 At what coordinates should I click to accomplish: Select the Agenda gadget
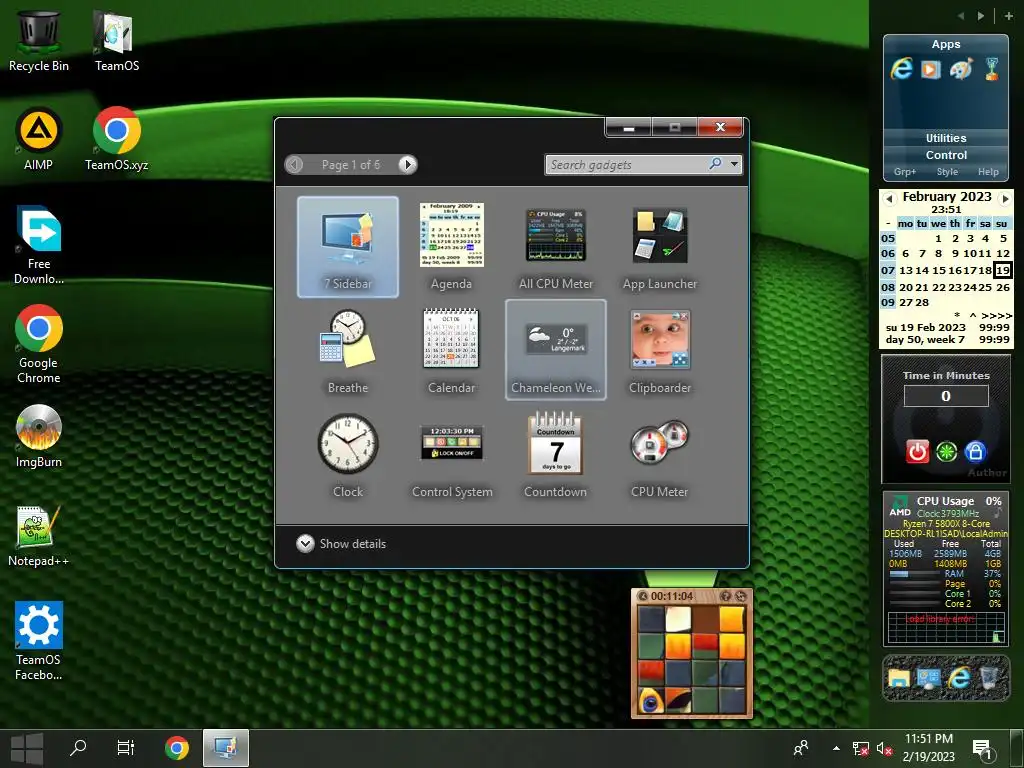point(451,247)
